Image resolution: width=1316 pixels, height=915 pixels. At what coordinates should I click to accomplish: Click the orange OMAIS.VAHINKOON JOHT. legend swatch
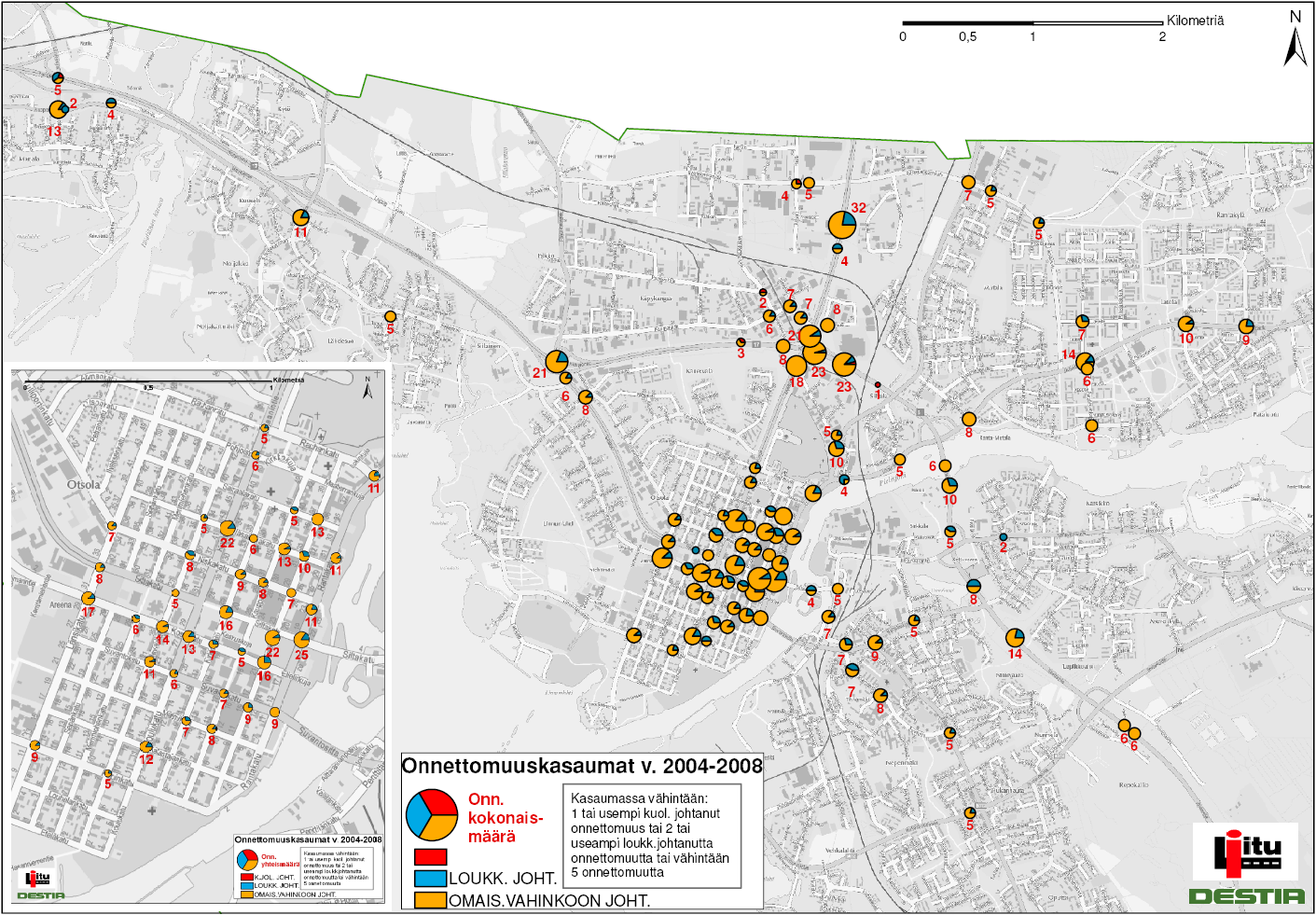coord(430,901)
